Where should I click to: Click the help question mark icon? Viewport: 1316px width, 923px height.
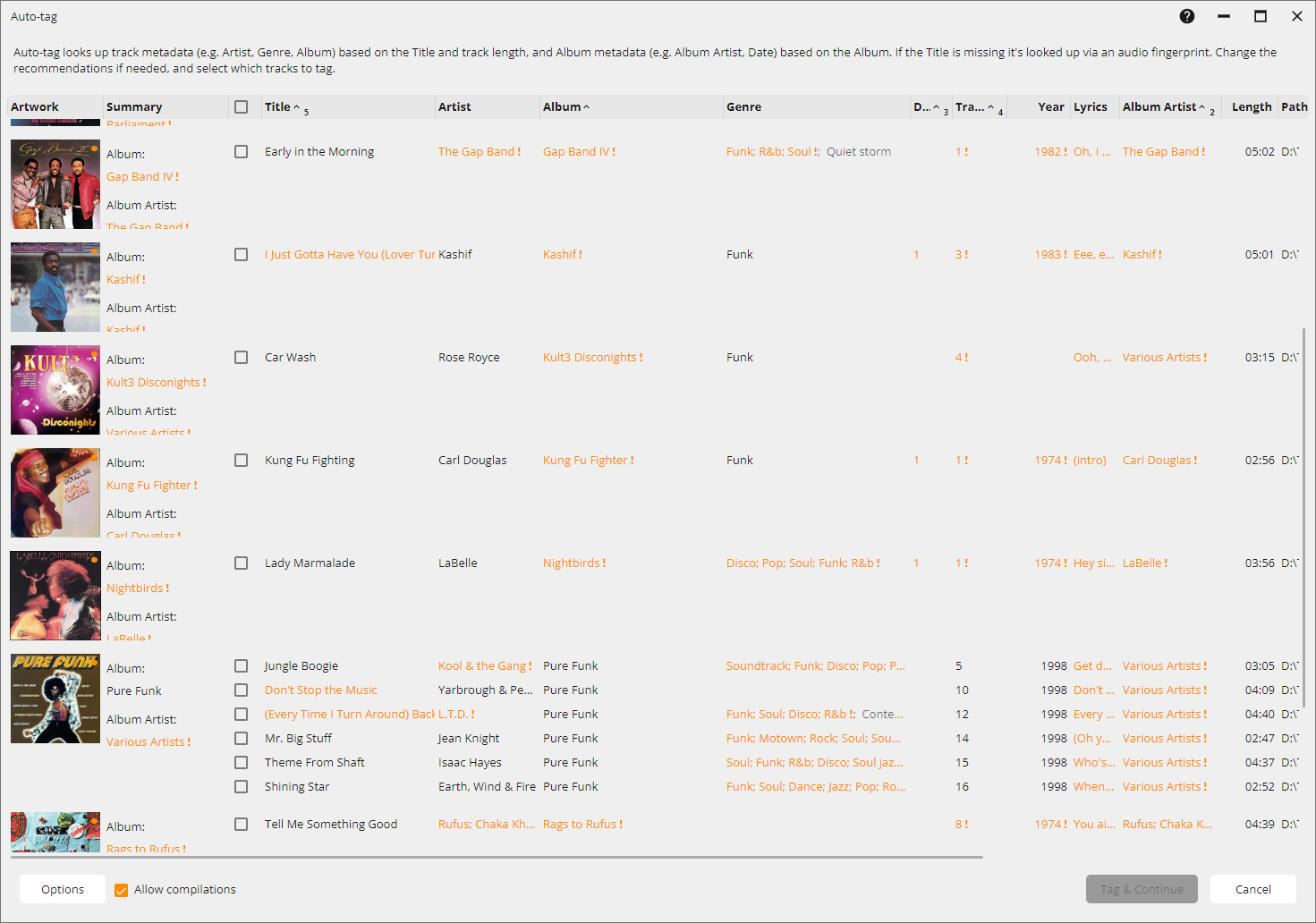(1186, 16)
